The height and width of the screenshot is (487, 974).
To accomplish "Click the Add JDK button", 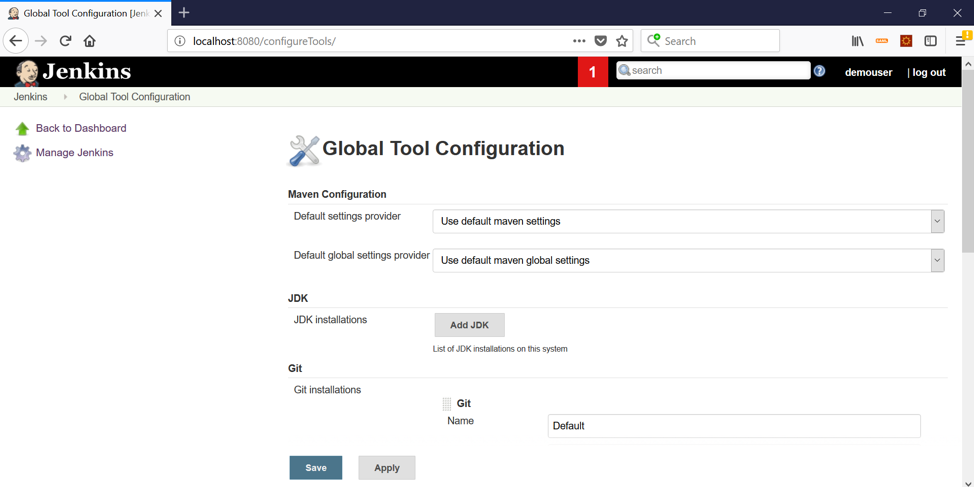I will tap(470, 325).
